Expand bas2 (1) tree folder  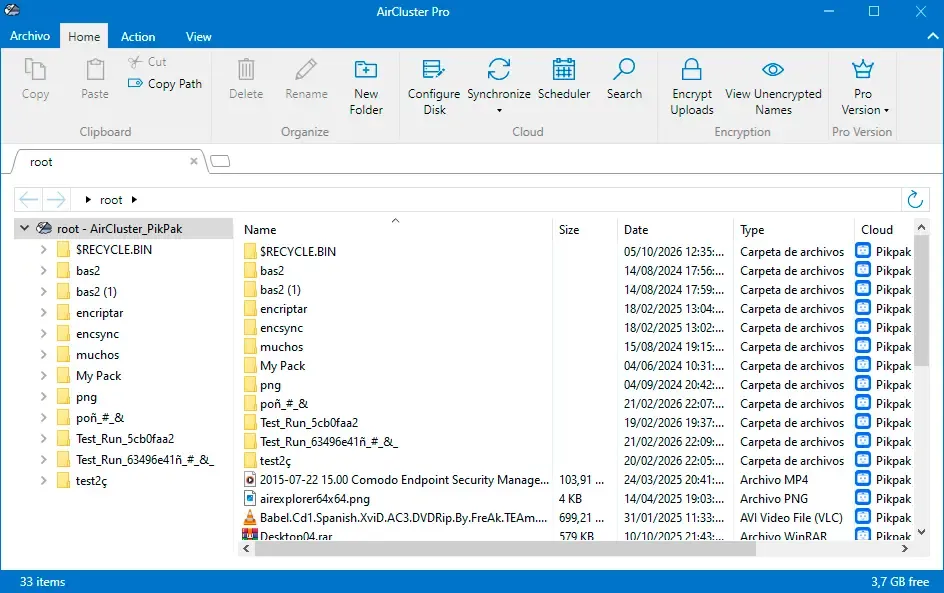click(x=43, y=291)
